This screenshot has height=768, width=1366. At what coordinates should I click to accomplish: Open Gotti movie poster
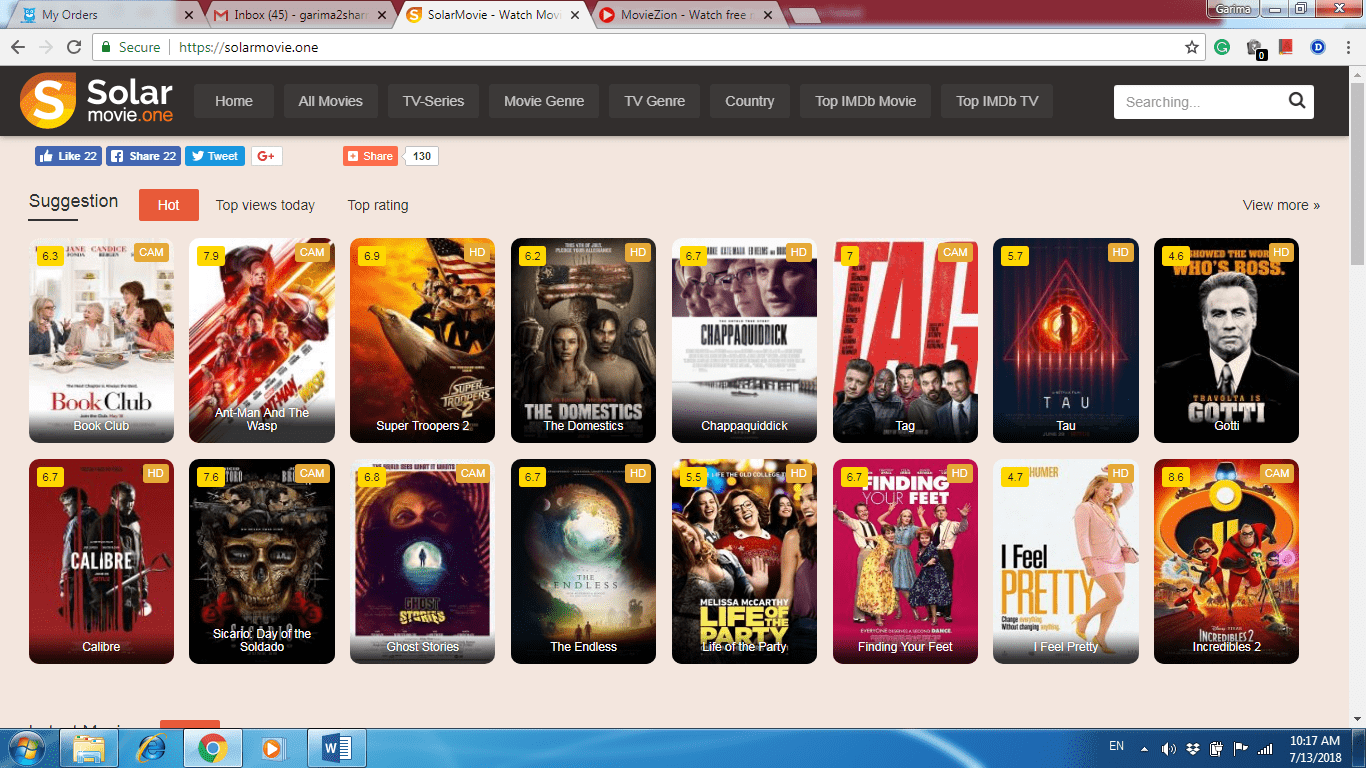(1226, 340)
